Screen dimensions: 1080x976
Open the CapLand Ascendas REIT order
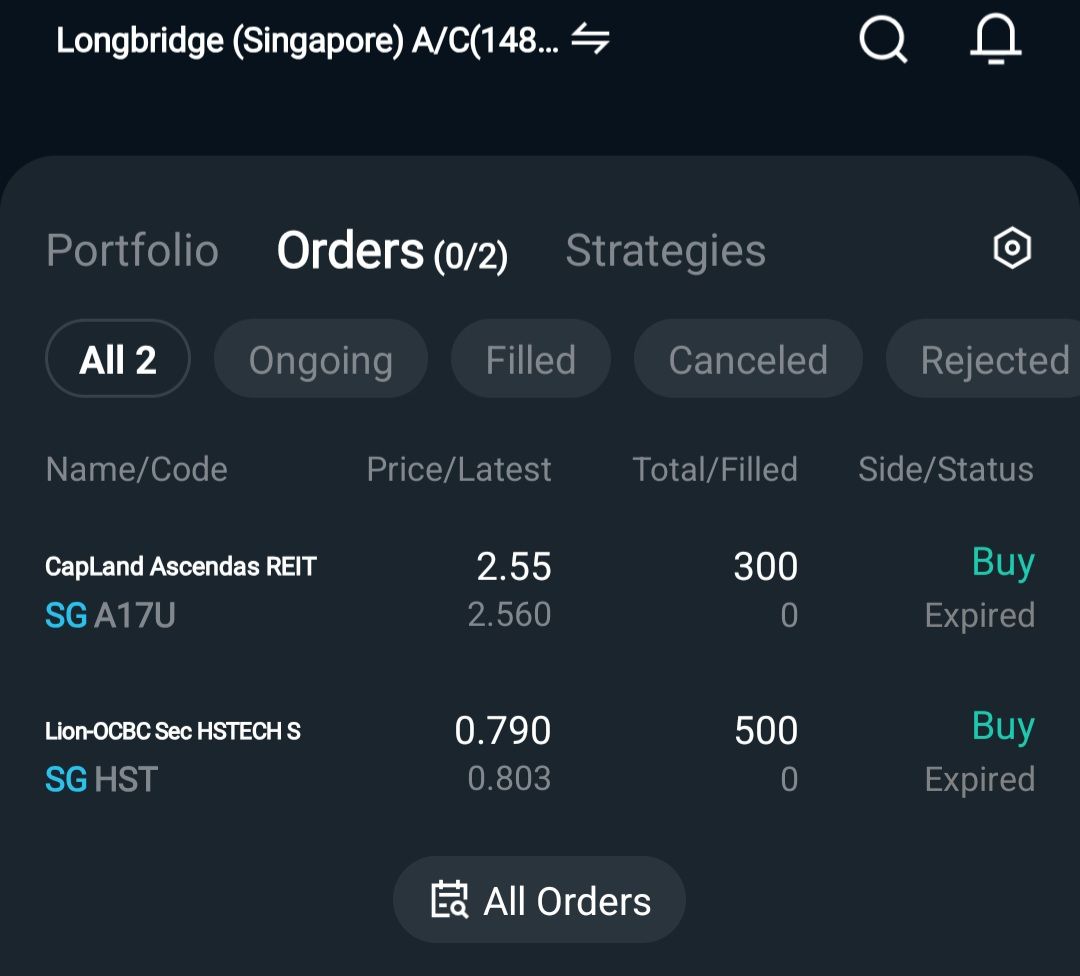tap(181, 567)
